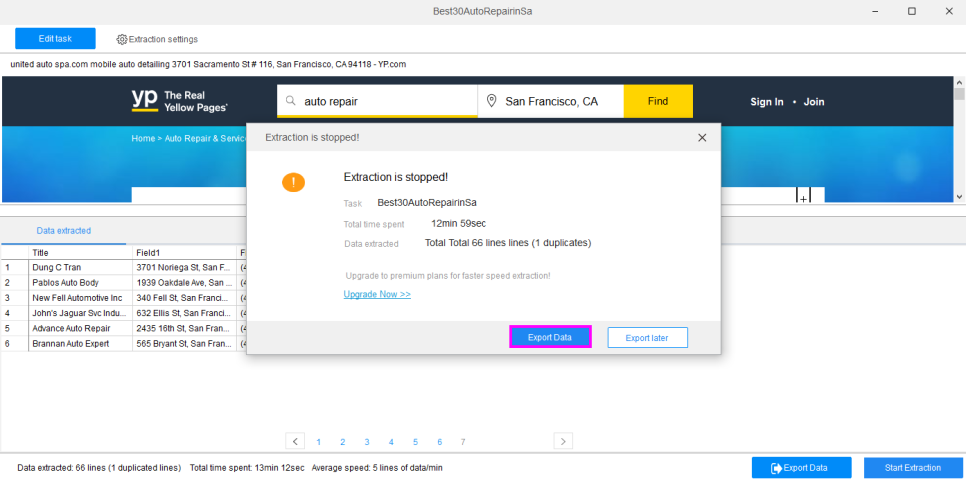Click the Edit task button
The height and width of the screenshot is (479, 966).
[55, 38]
